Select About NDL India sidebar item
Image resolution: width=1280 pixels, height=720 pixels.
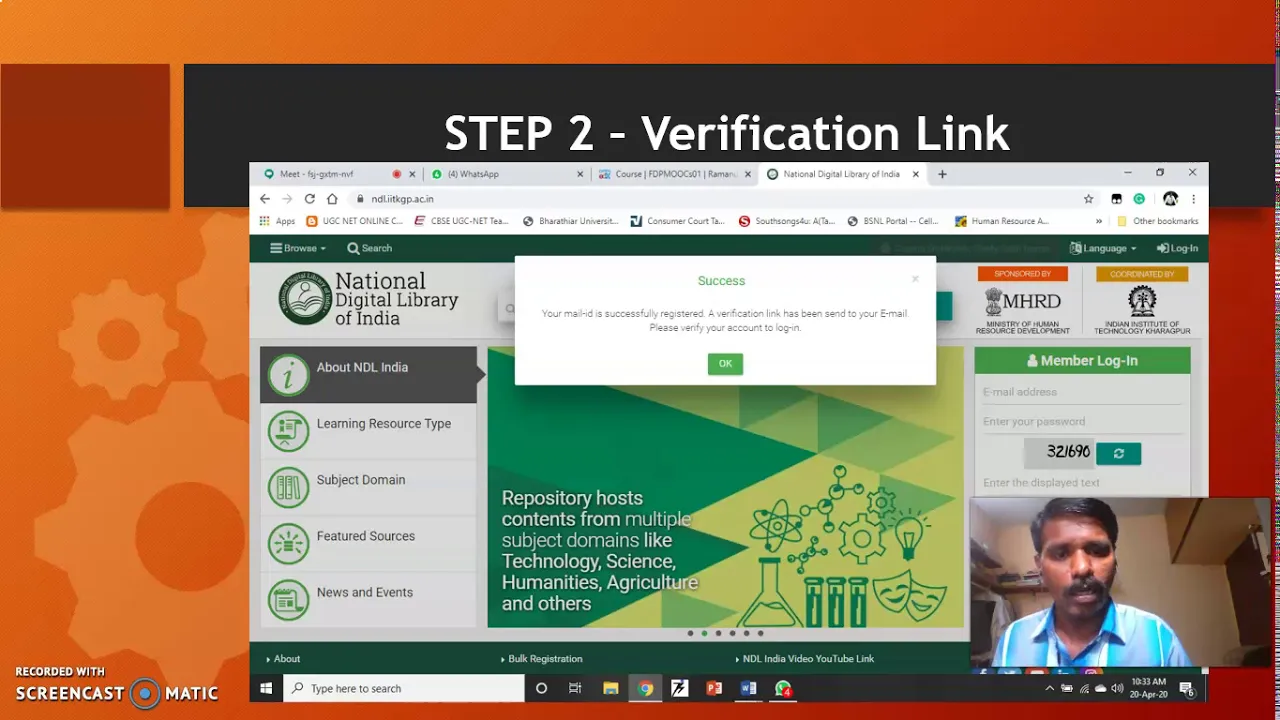coord(368,375)
